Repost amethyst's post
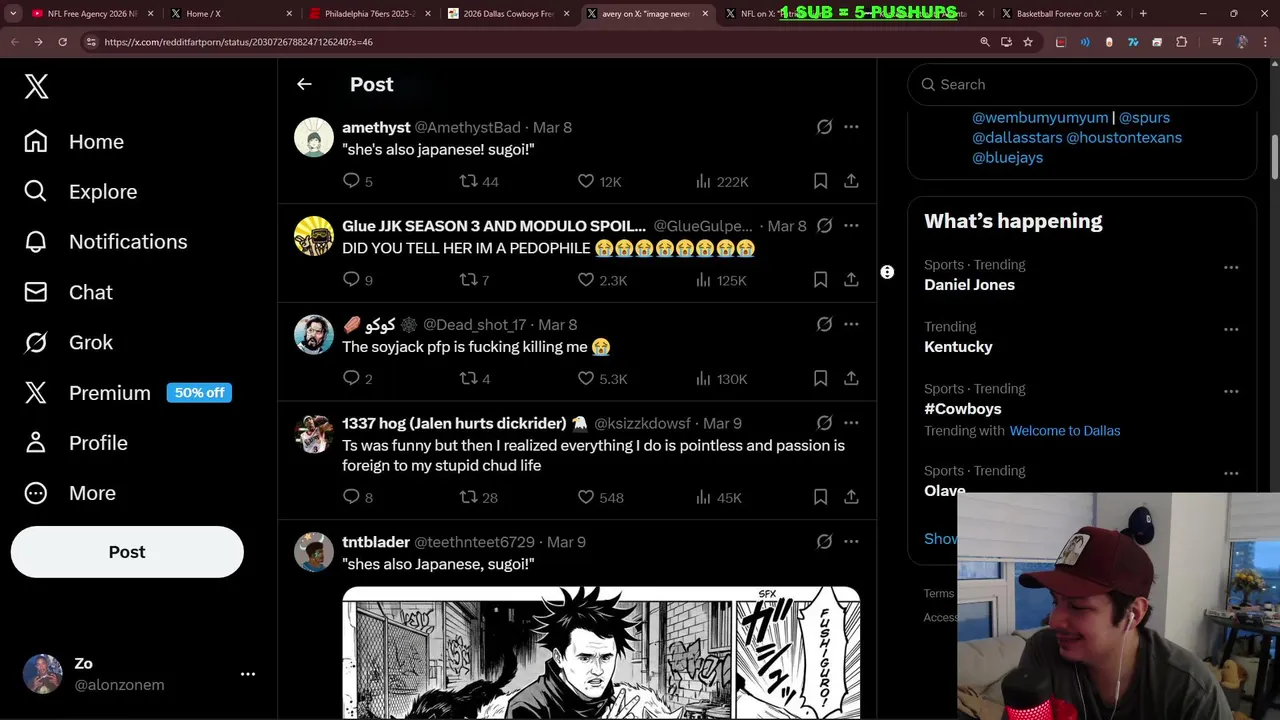This screenshot has width=1280, height=720. pyautogui.click(x=468, y=181)
